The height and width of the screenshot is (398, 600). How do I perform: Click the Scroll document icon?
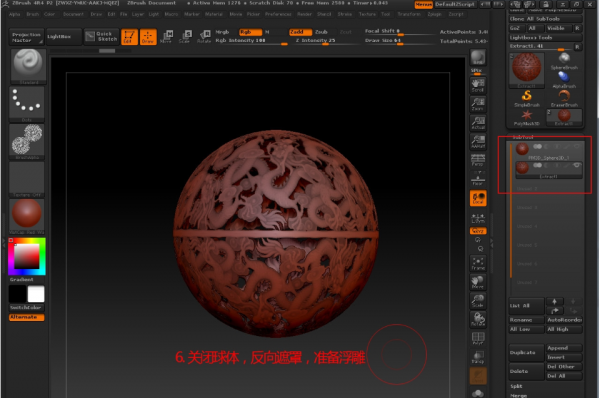pos(478,85)
